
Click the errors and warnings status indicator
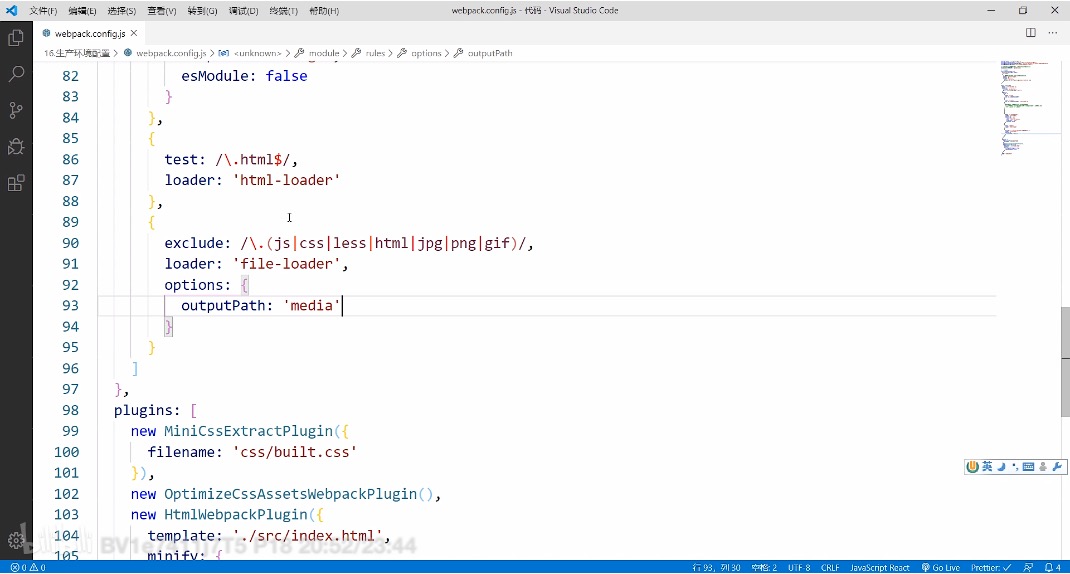[x=28, y=568]
